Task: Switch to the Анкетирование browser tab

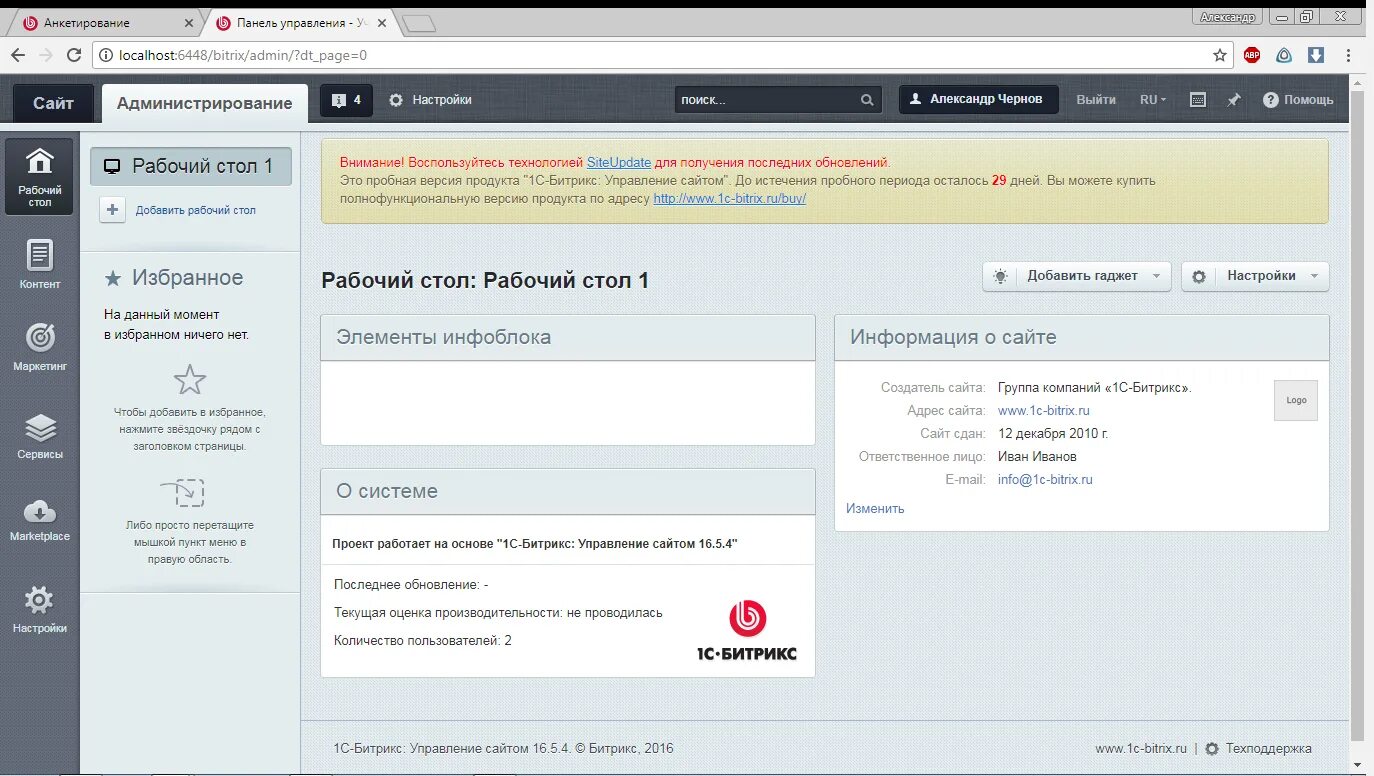Action: (105, 22)
